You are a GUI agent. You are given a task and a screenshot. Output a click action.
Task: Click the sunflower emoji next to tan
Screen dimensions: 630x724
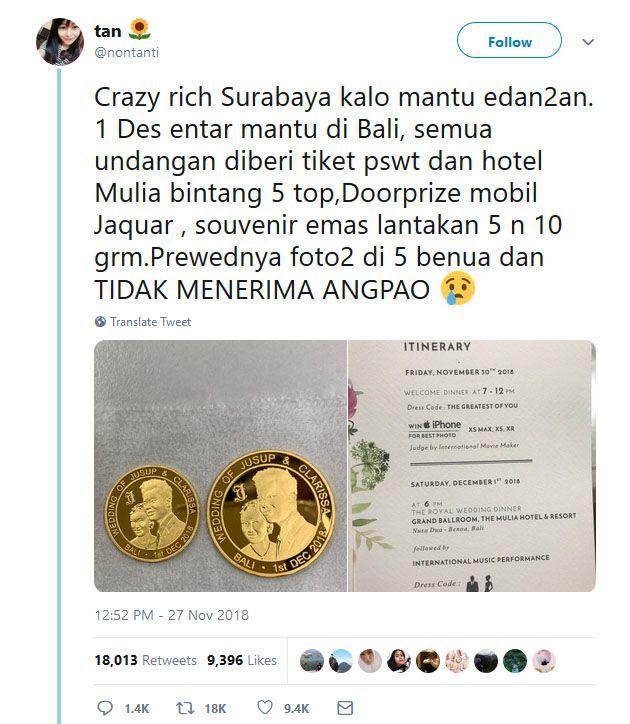[x=139, y=30]
